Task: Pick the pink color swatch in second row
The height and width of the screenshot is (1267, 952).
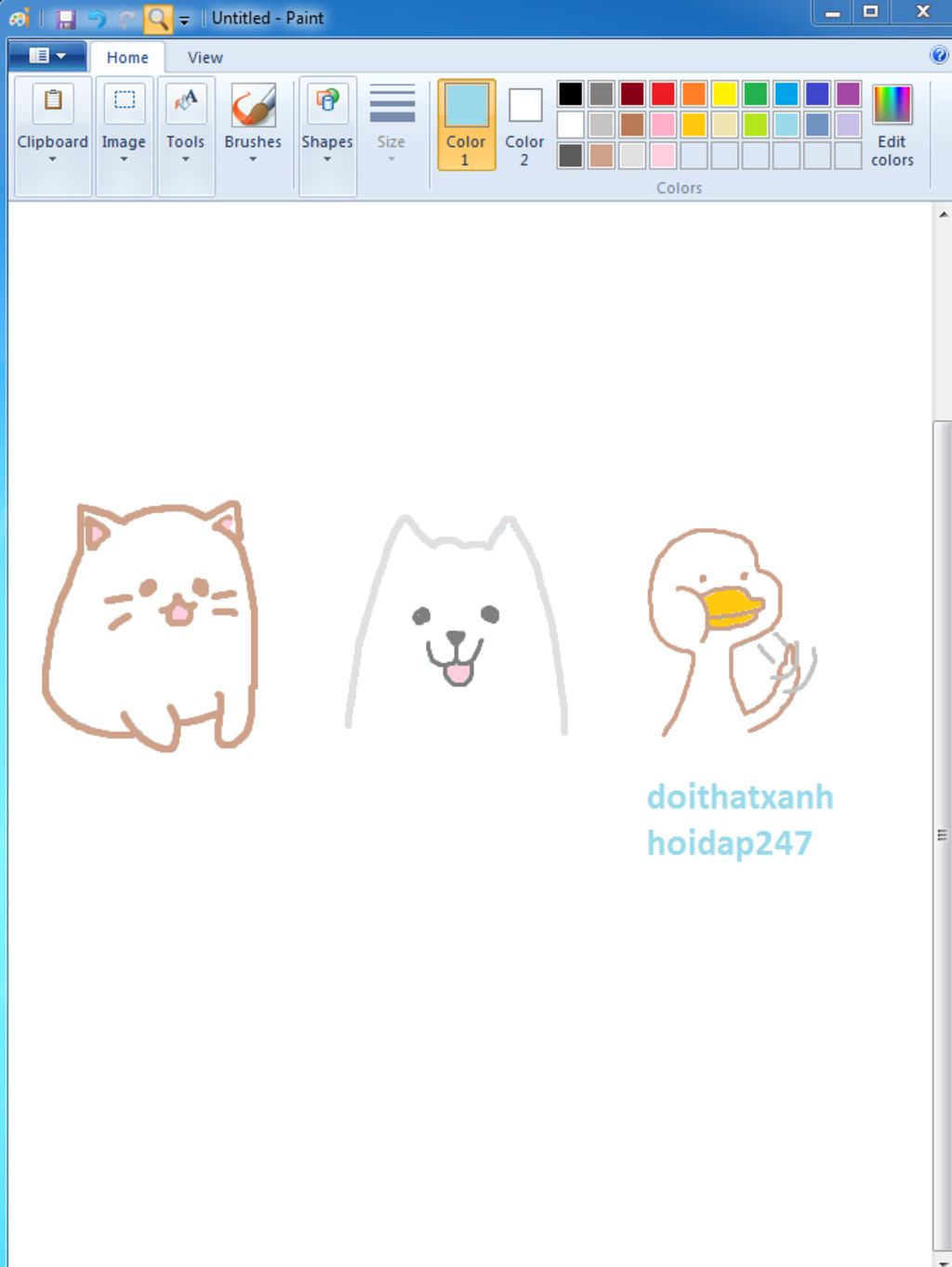Action: pyautogui.click(x=663, y=125)
